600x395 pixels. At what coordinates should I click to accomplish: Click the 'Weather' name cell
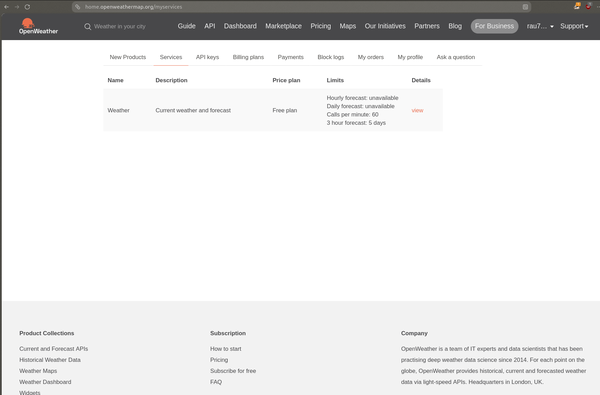tap(119, 110)
